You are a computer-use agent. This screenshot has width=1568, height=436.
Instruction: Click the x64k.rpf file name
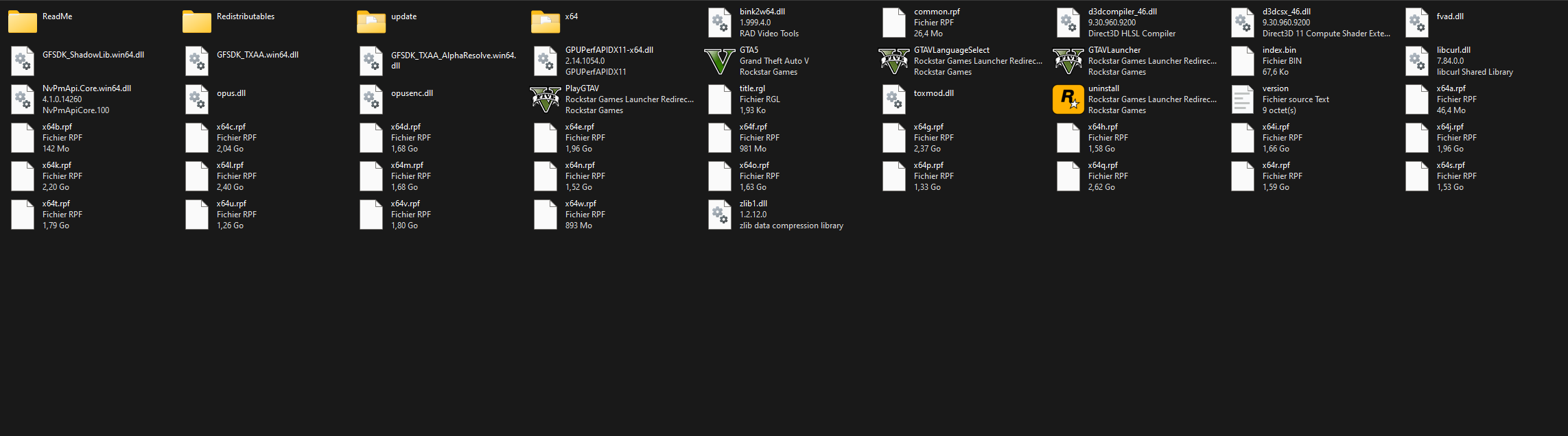pyautogui.click(x=57, y=165)
